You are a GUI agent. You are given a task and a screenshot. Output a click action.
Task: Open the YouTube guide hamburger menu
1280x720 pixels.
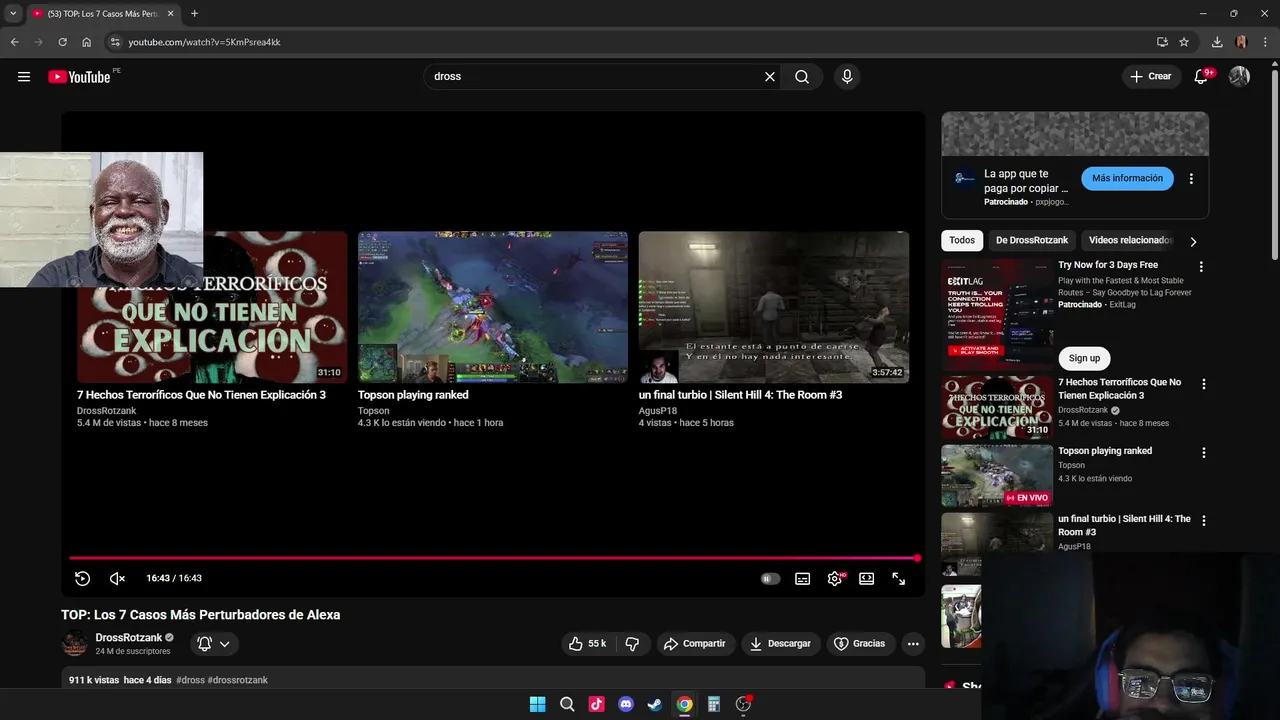point(24,77)
